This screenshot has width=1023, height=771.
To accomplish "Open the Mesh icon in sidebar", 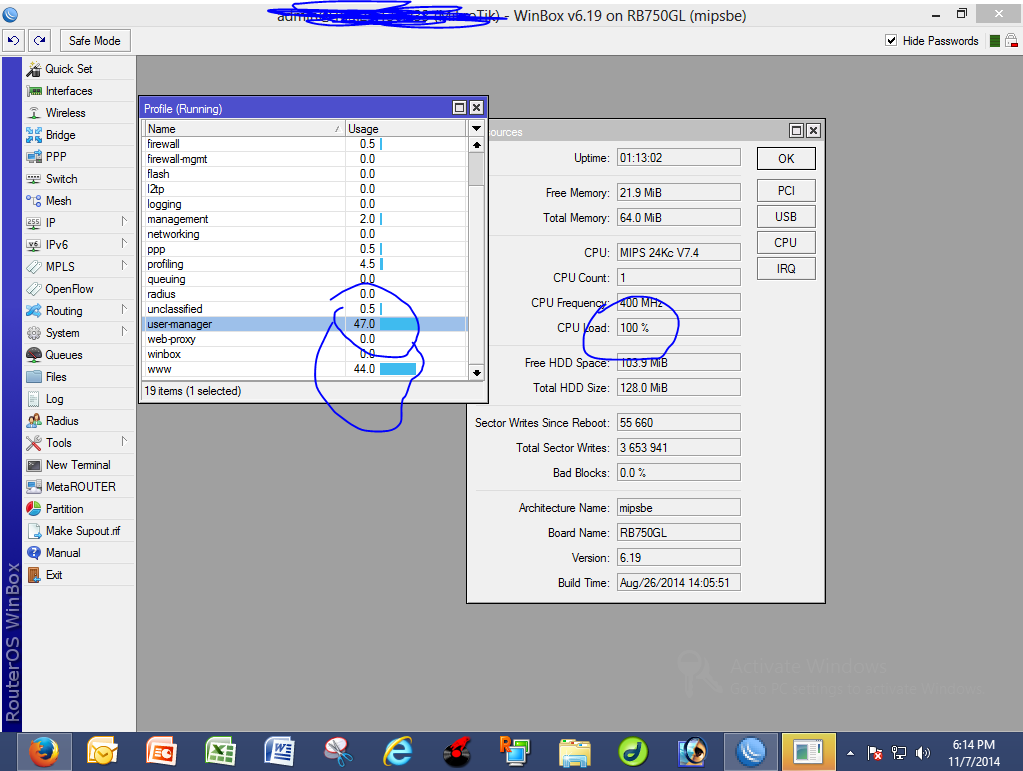I will click(x=34, y=201).
